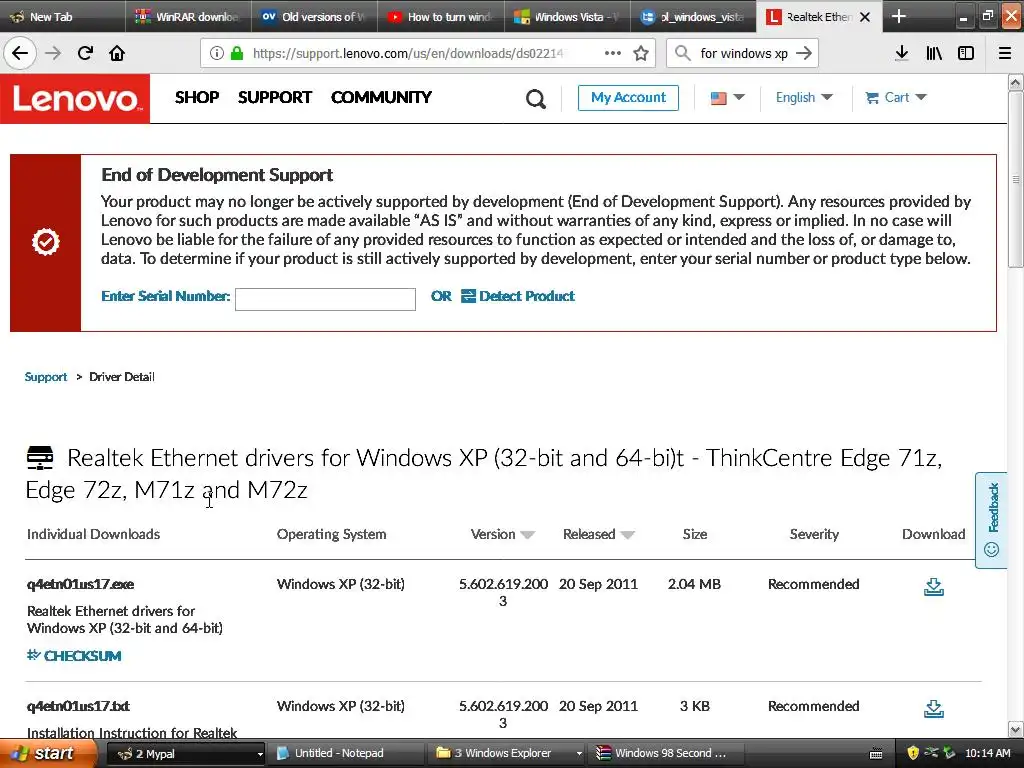This screenshot has width=1024, height=768.
Task: View the CHECKSUM for q4etn01us17.exe
Action: pos(74,655)
